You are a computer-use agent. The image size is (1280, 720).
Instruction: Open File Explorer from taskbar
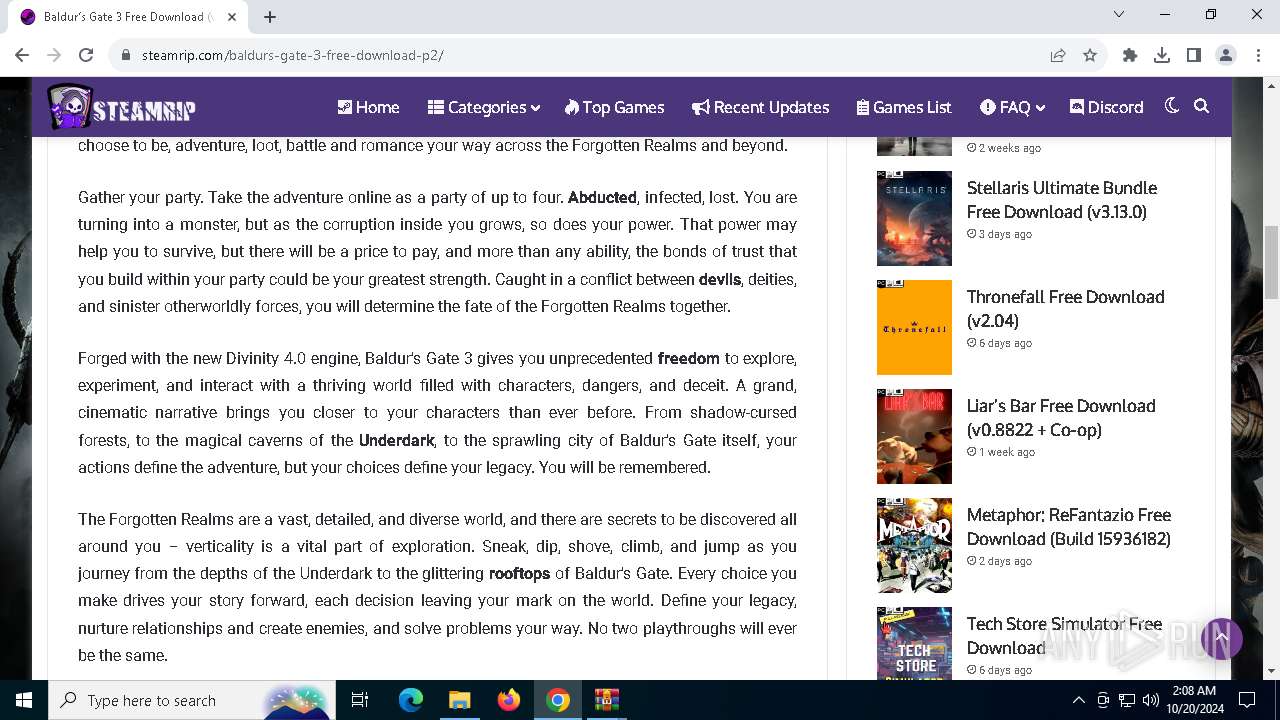tap(459, 700)
